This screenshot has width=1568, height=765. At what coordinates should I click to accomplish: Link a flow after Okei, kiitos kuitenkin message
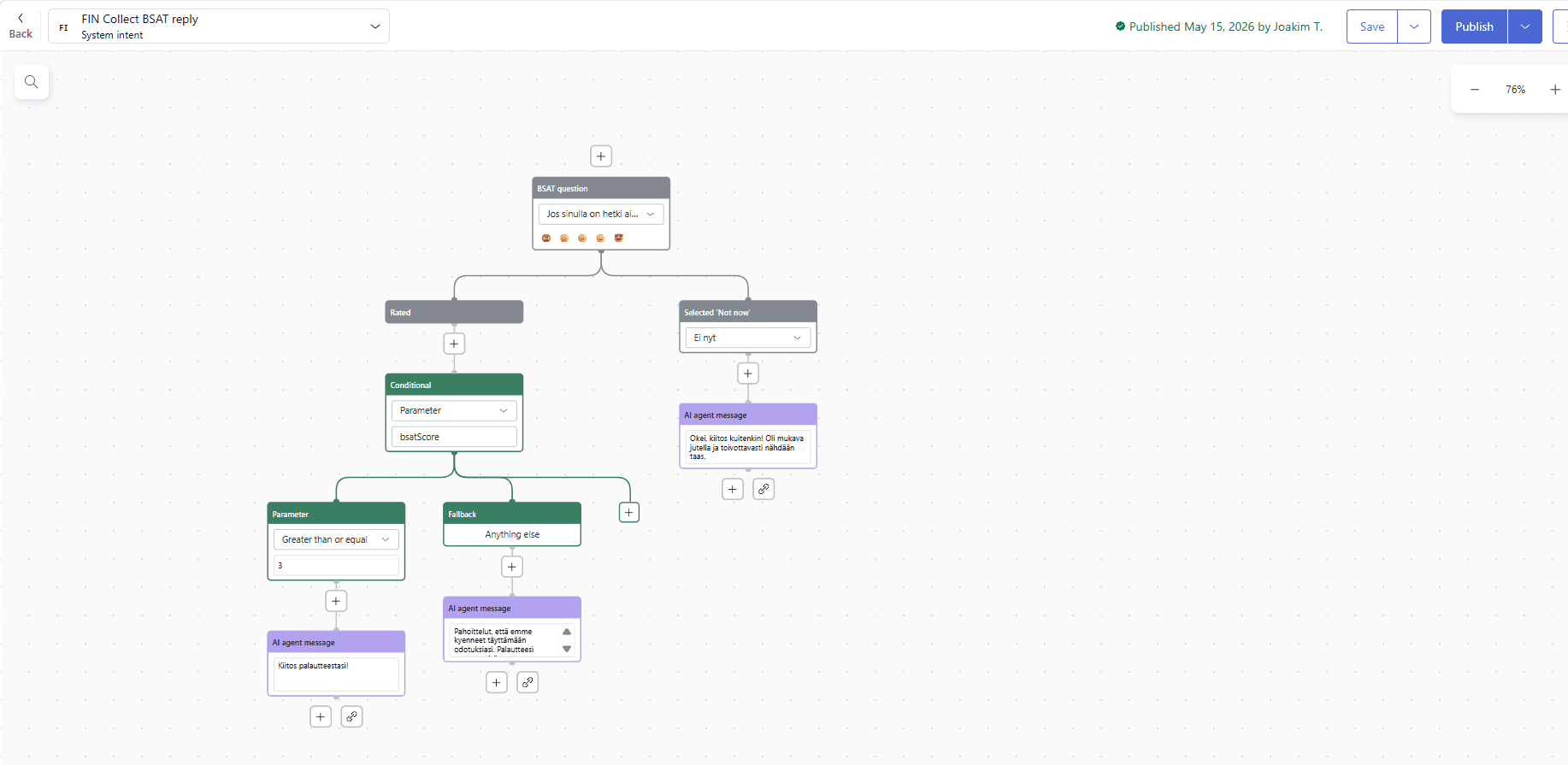[763, 490]
